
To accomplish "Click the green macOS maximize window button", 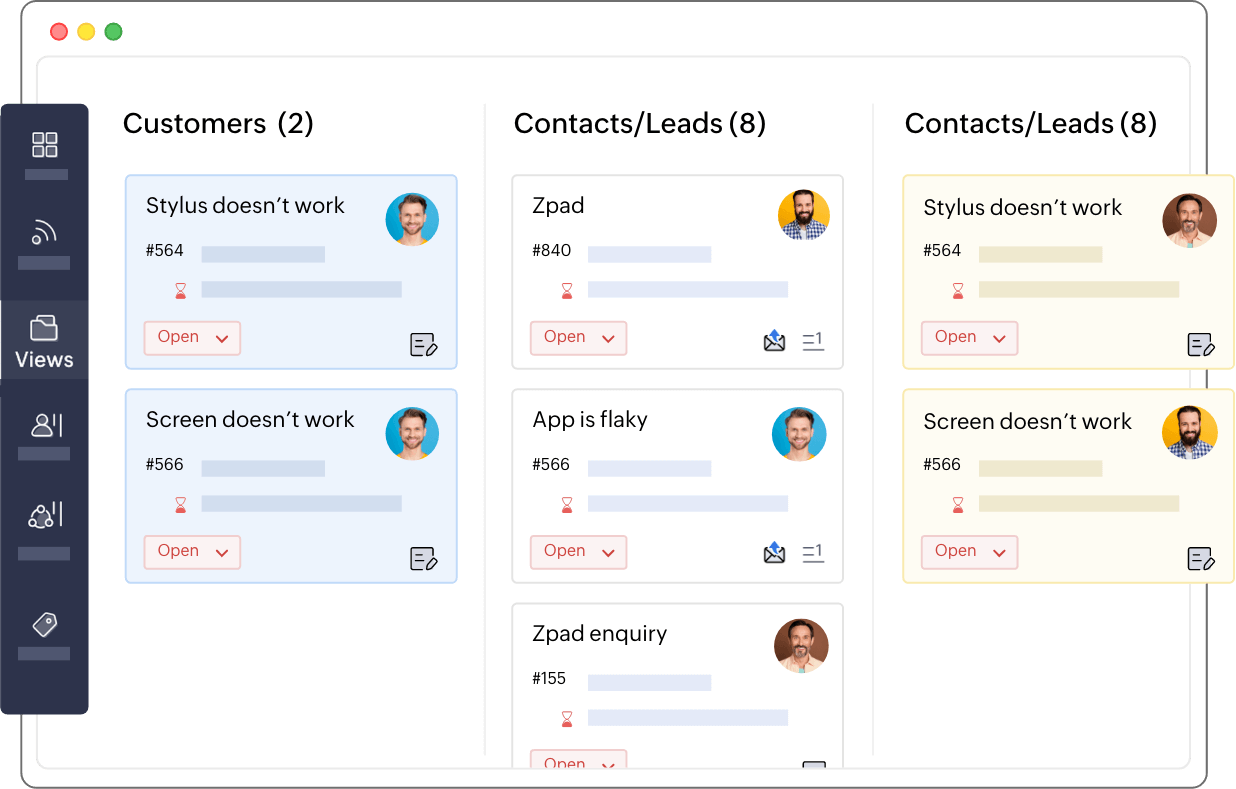I will click(114, 32).
